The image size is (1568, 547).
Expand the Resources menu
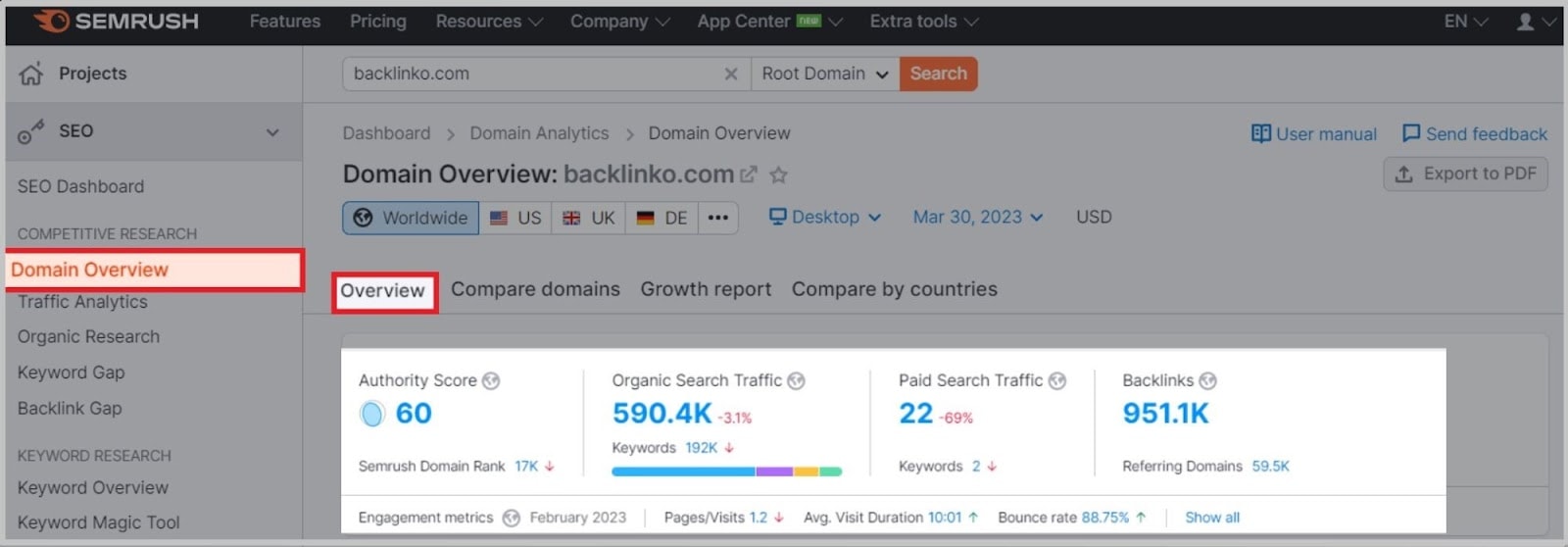tap(488, 21)
